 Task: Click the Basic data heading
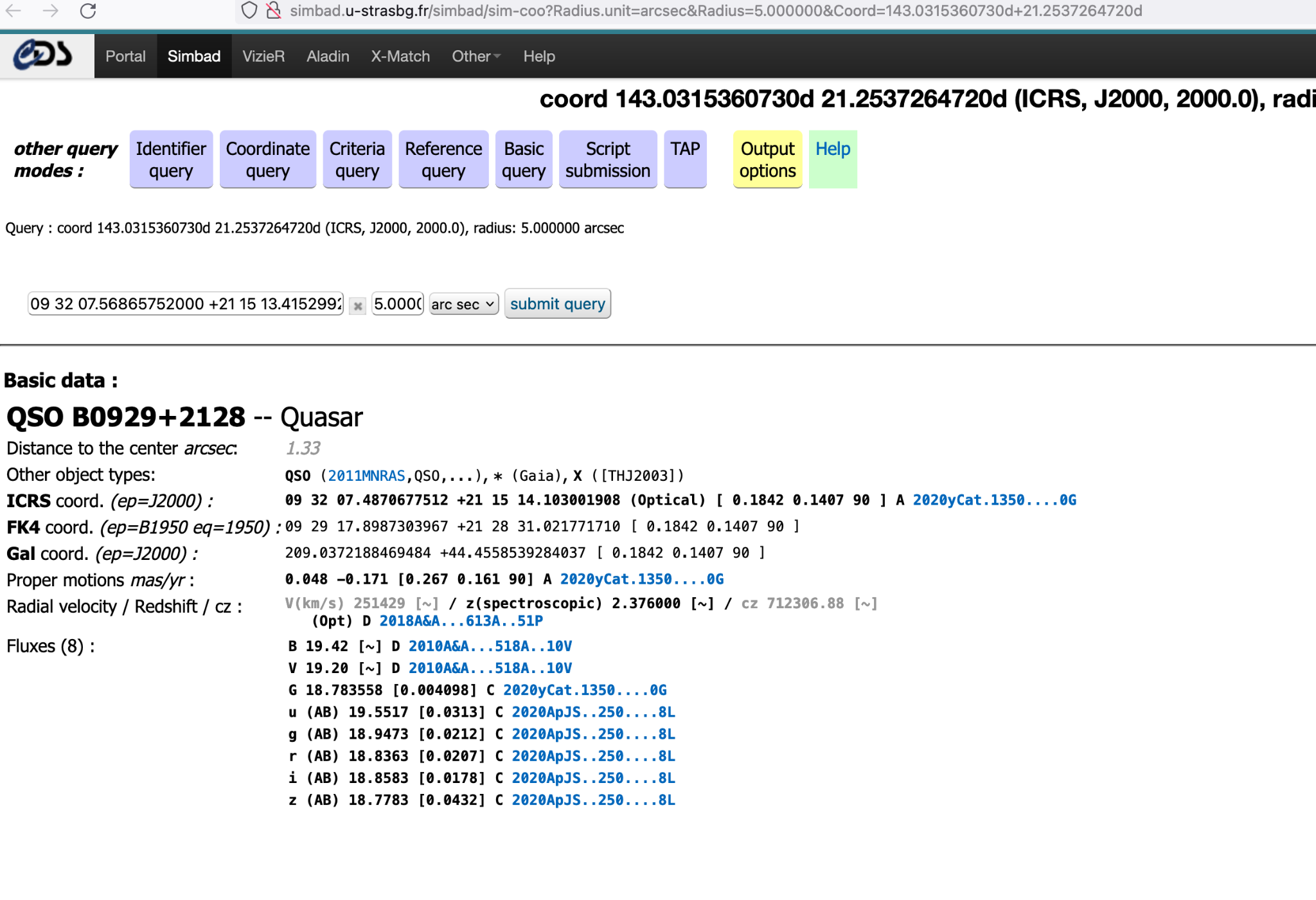(x=61, y=381)
